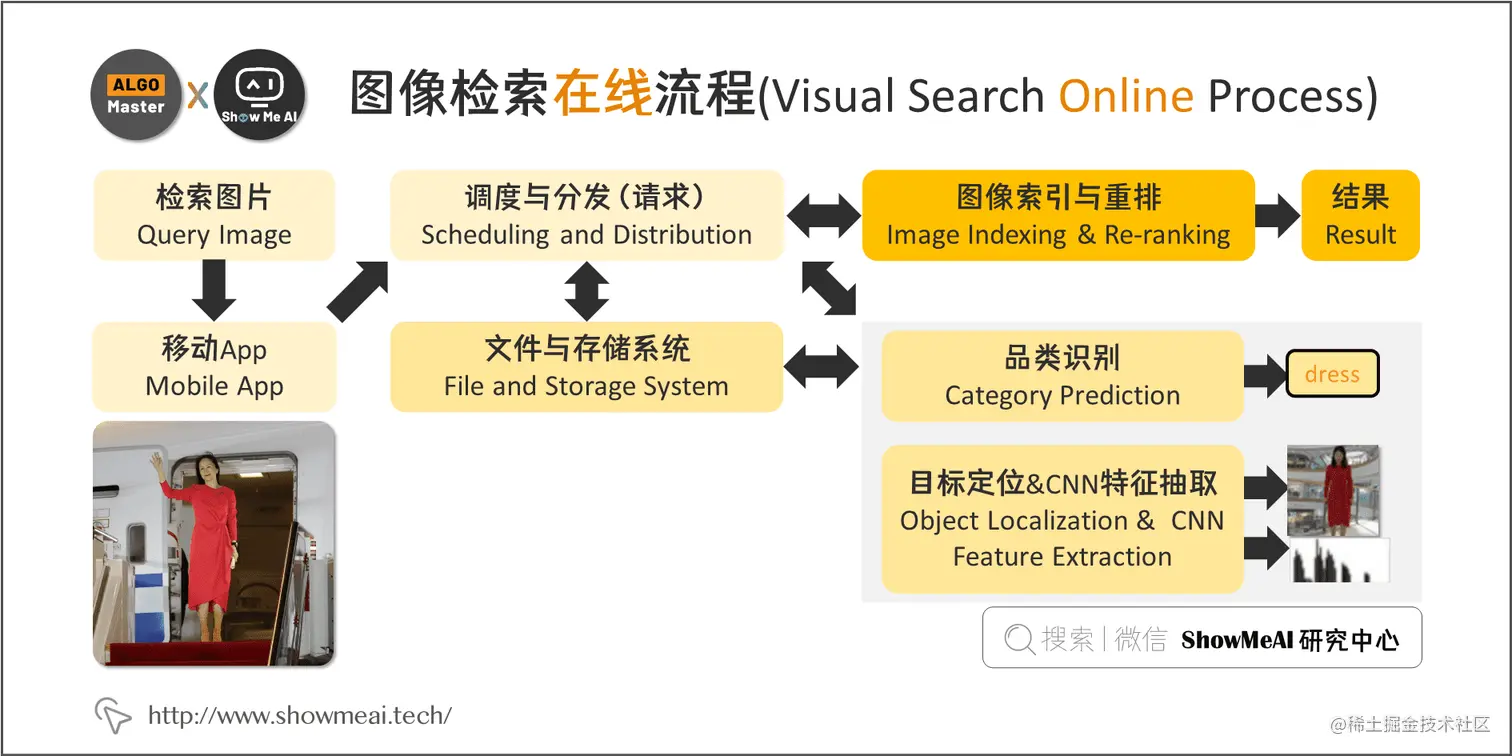Click the double arrow beside Image Indexing
The image size is (1512, 756).
822,215
